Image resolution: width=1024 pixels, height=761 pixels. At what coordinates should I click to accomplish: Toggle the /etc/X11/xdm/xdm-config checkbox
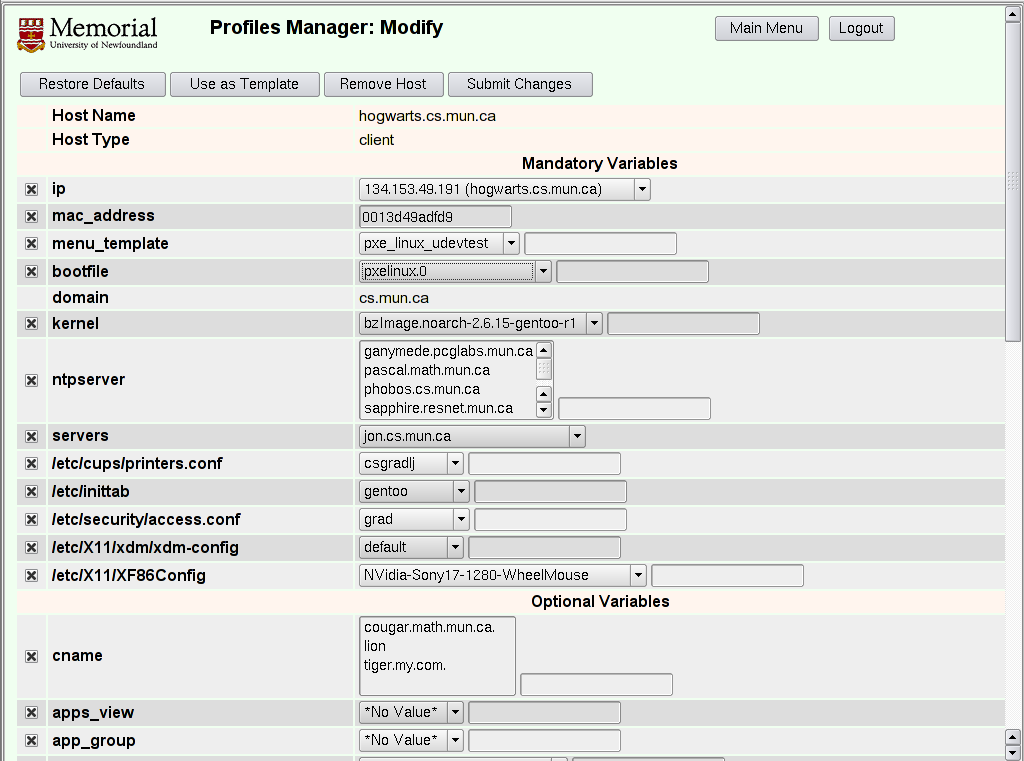pos(31,548)
